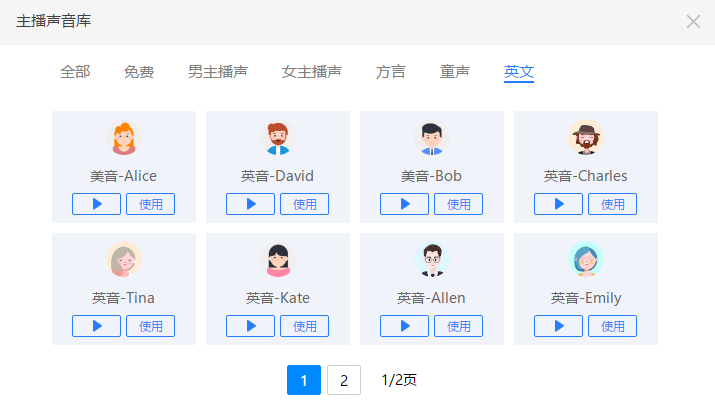Switch to the 免费 tab
715x415 pixels.
(139, 72)
